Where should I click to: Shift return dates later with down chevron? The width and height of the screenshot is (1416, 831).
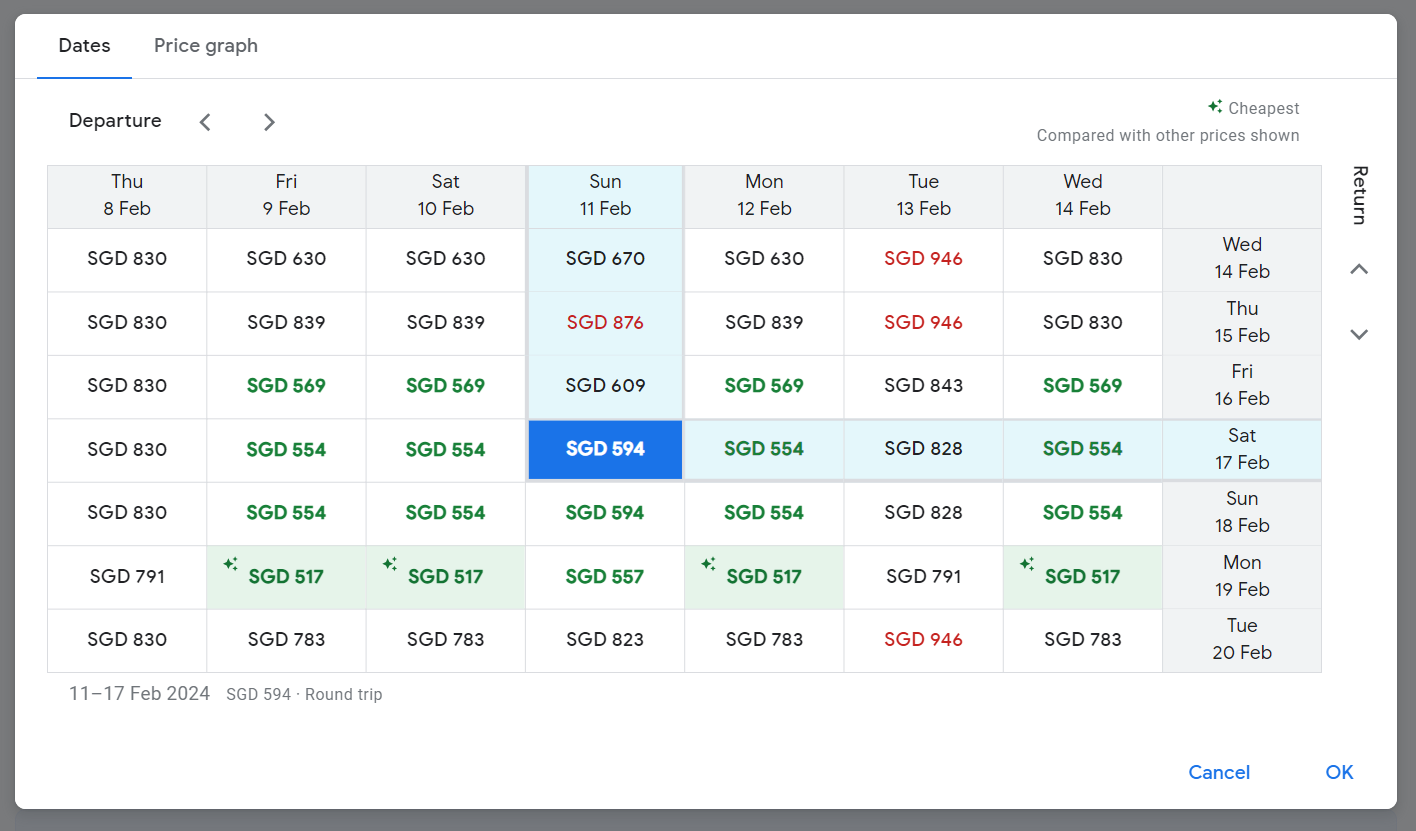(1359, 334)
